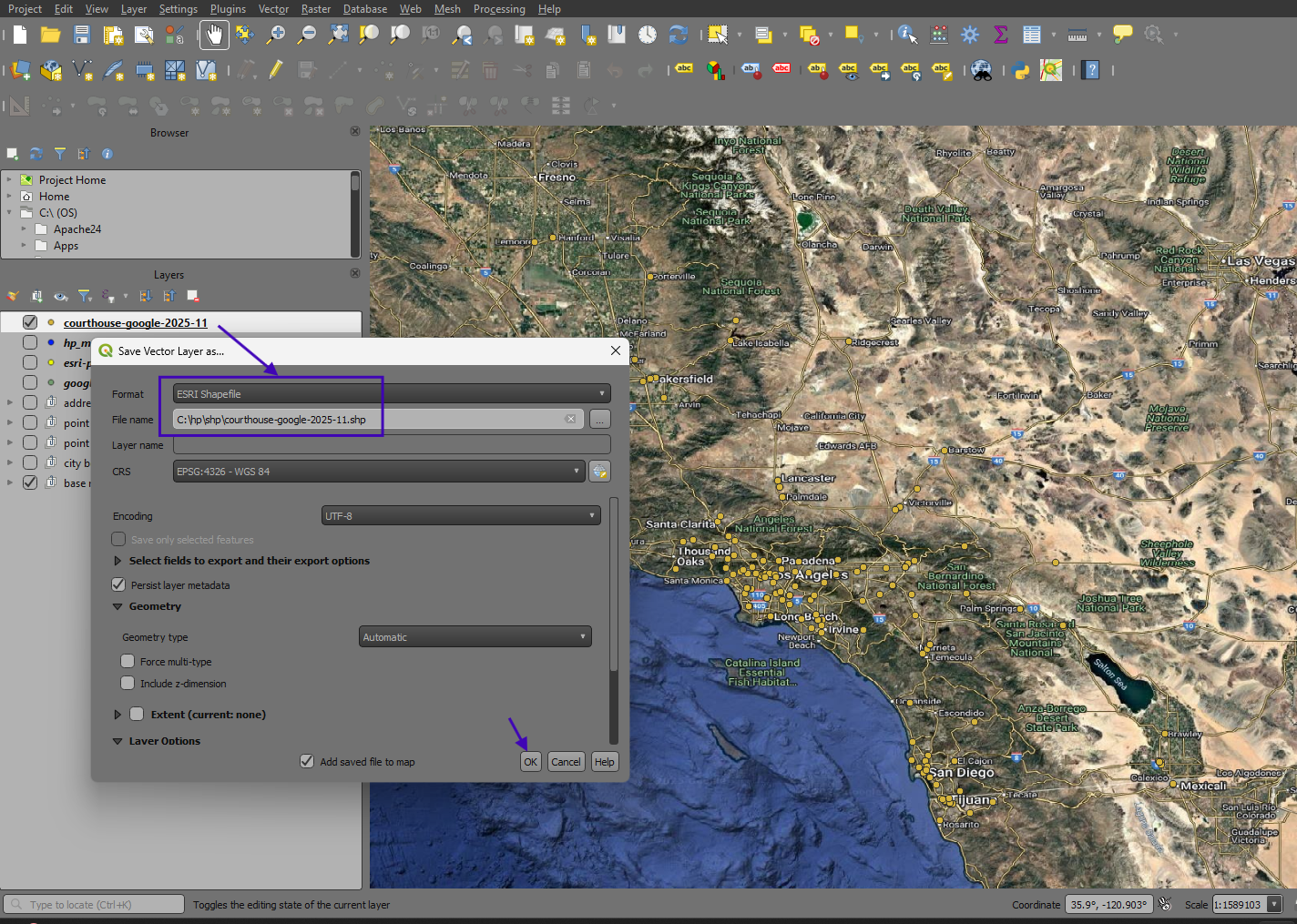Viewport: 1297px width, 924px height.
Task: Open the Processing Toolbox gear icon
Action: [970, 35]
